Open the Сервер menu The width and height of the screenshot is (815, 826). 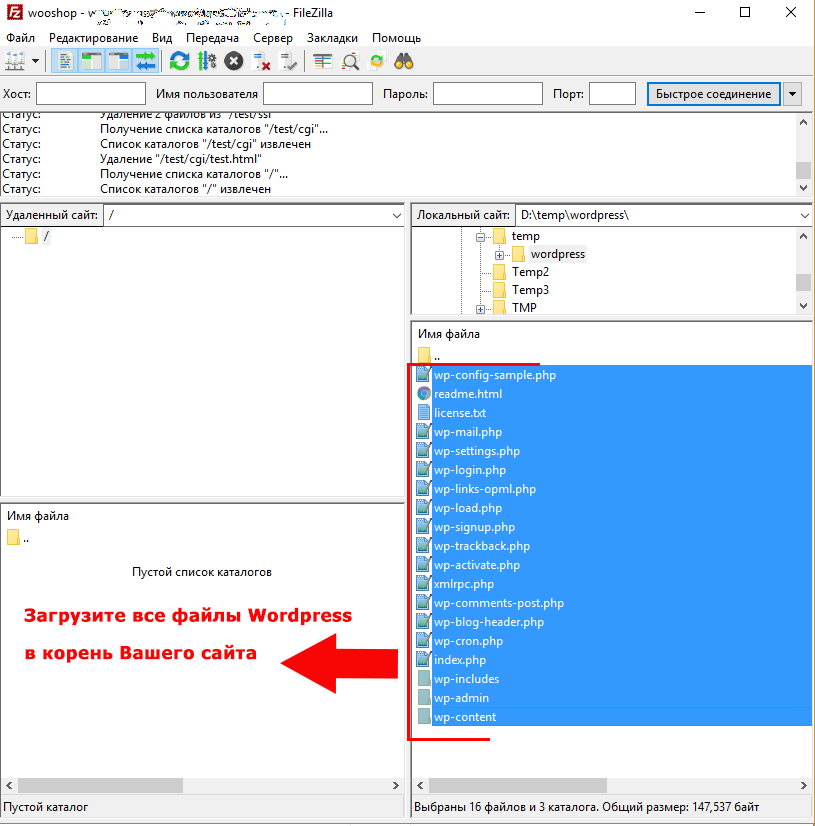click(x=272, y=38)
